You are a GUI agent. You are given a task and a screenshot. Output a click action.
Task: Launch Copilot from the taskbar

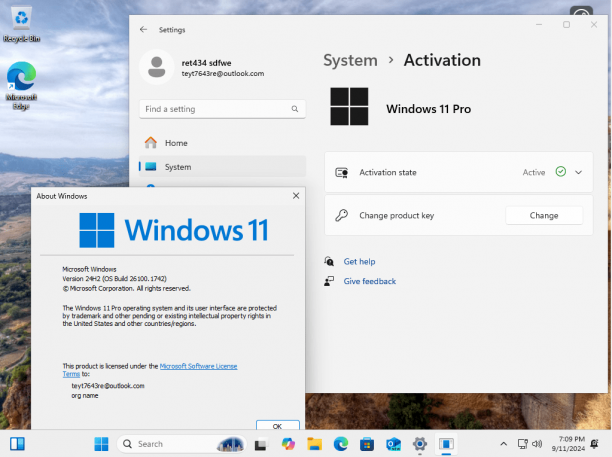(288, 444)
